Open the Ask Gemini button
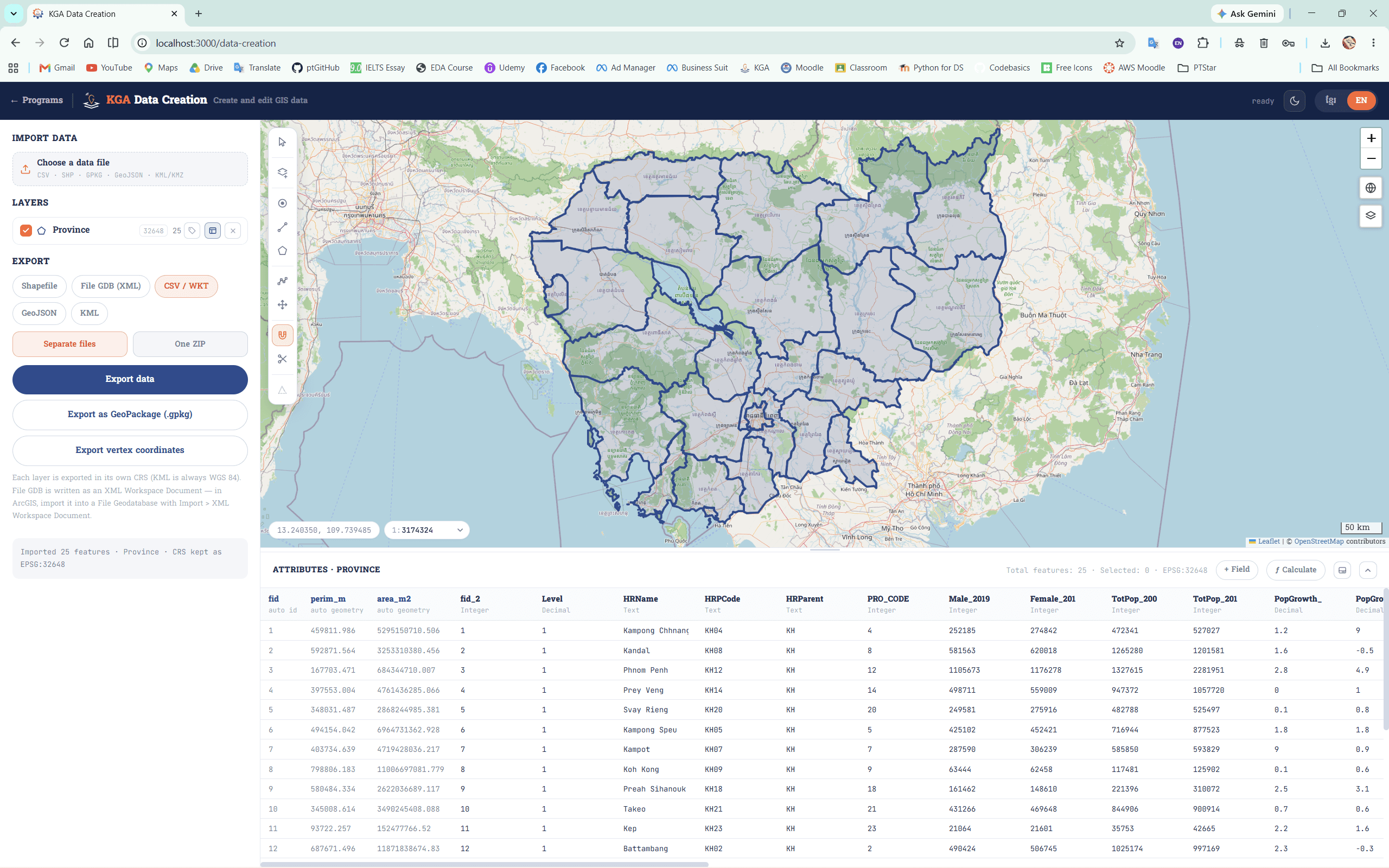 pyautogui.click(x=1247, y=14)
